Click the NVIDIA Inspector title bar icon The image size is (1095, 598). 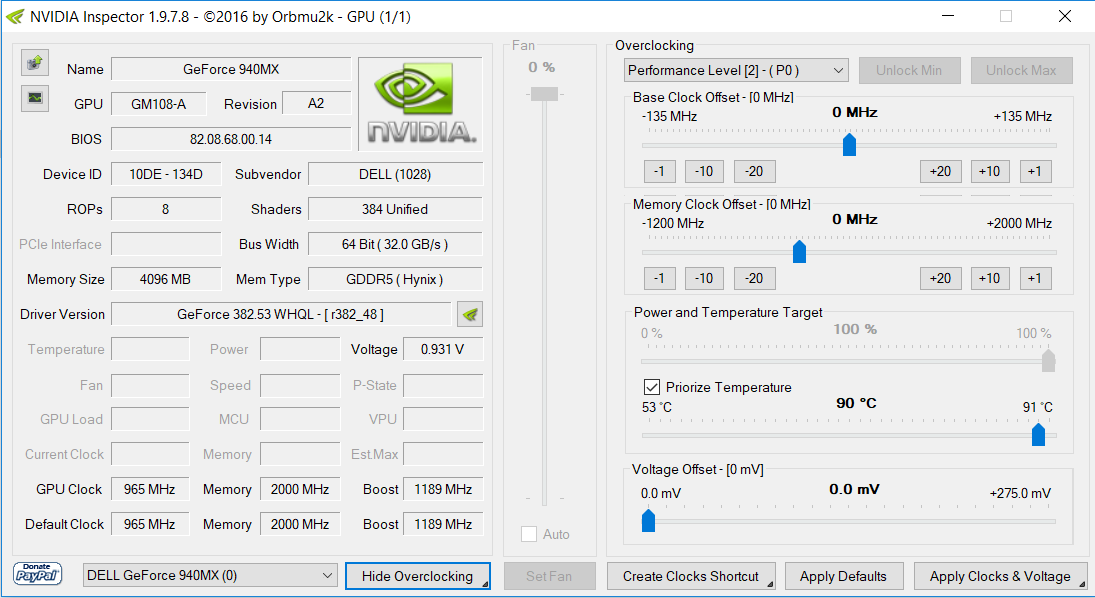click(15, 16)
